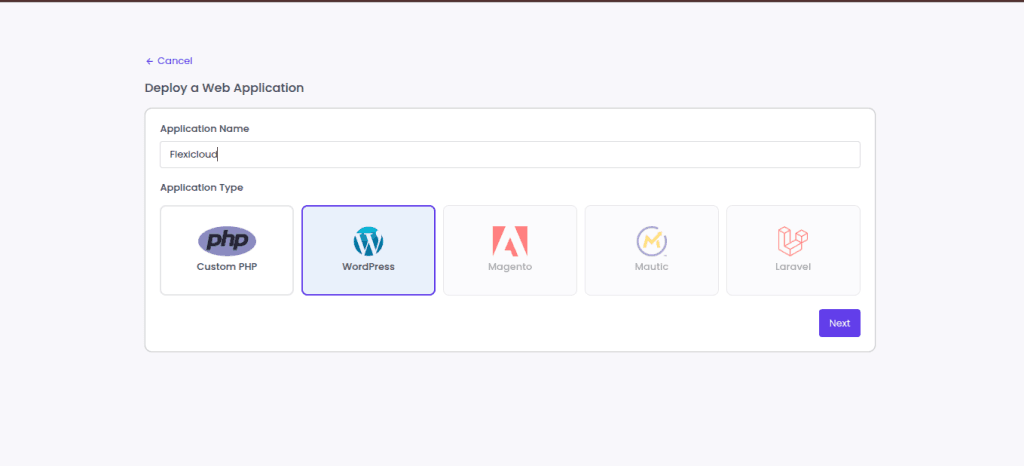Viewport: 1024px width, 466px height.
Task: Click the Deploy a Web Application heading
Action: coord(224,88)
